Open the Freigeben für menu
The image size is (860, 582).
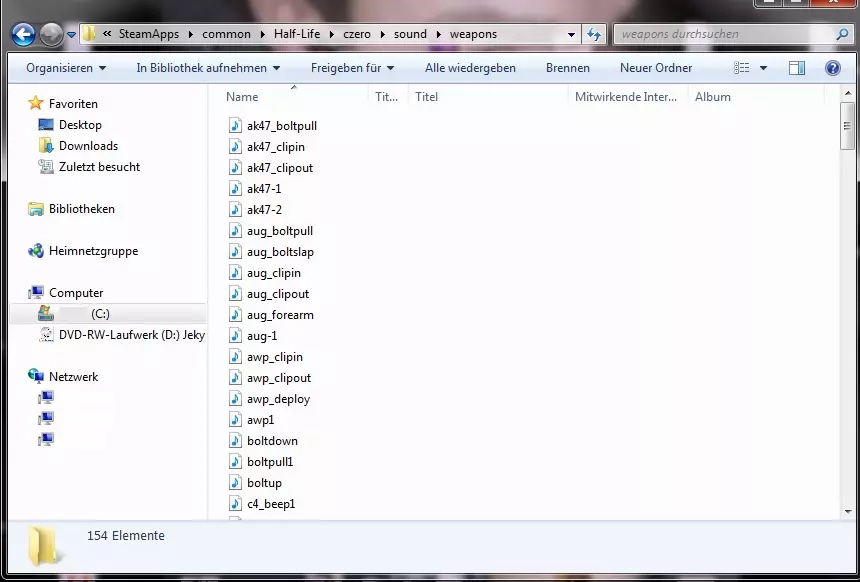[x=353, y=68]
